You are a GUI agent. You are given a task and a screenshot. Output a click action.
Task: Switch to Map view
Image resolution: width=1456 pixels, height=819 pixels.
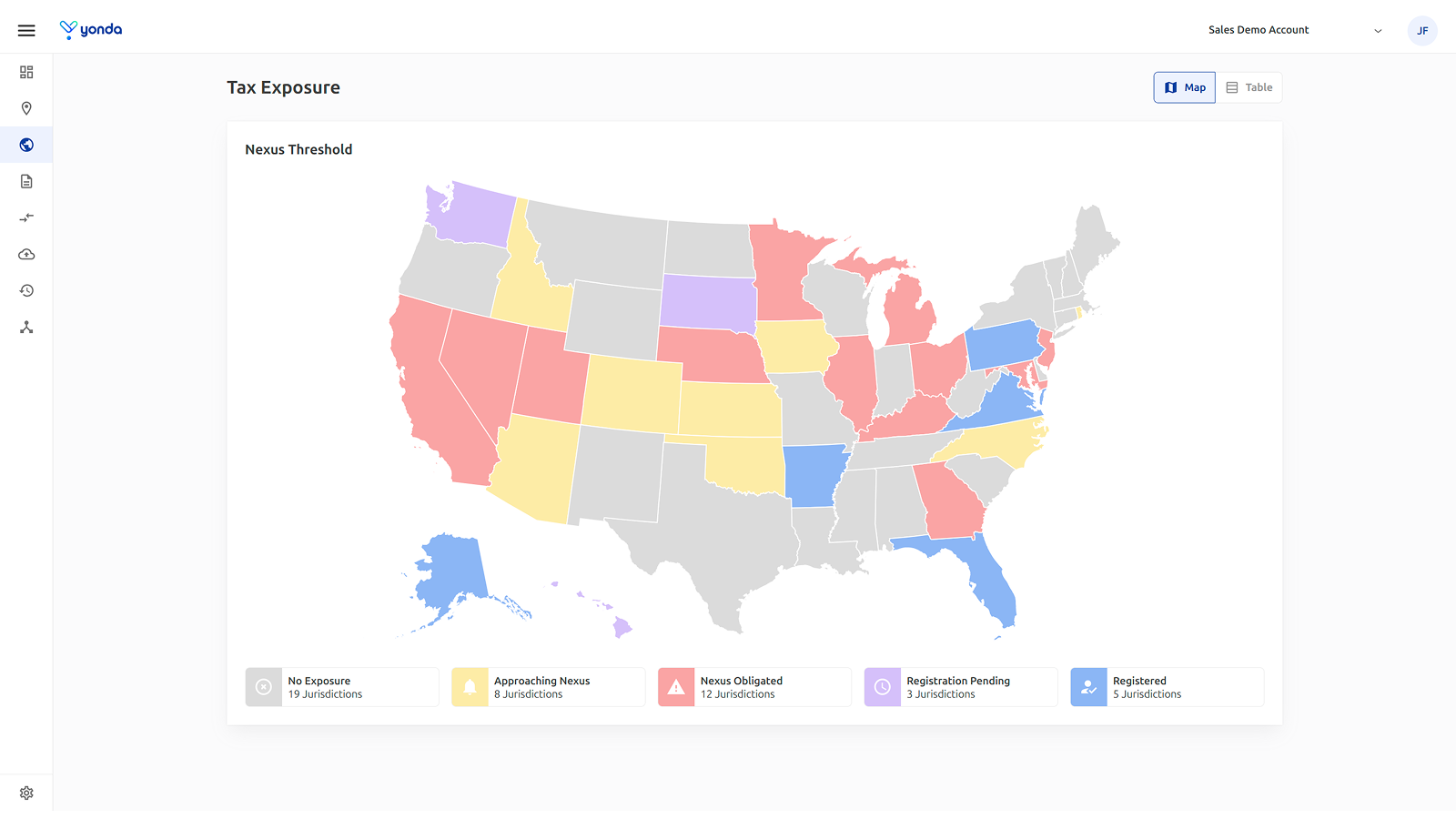(x=1185, y=87)
